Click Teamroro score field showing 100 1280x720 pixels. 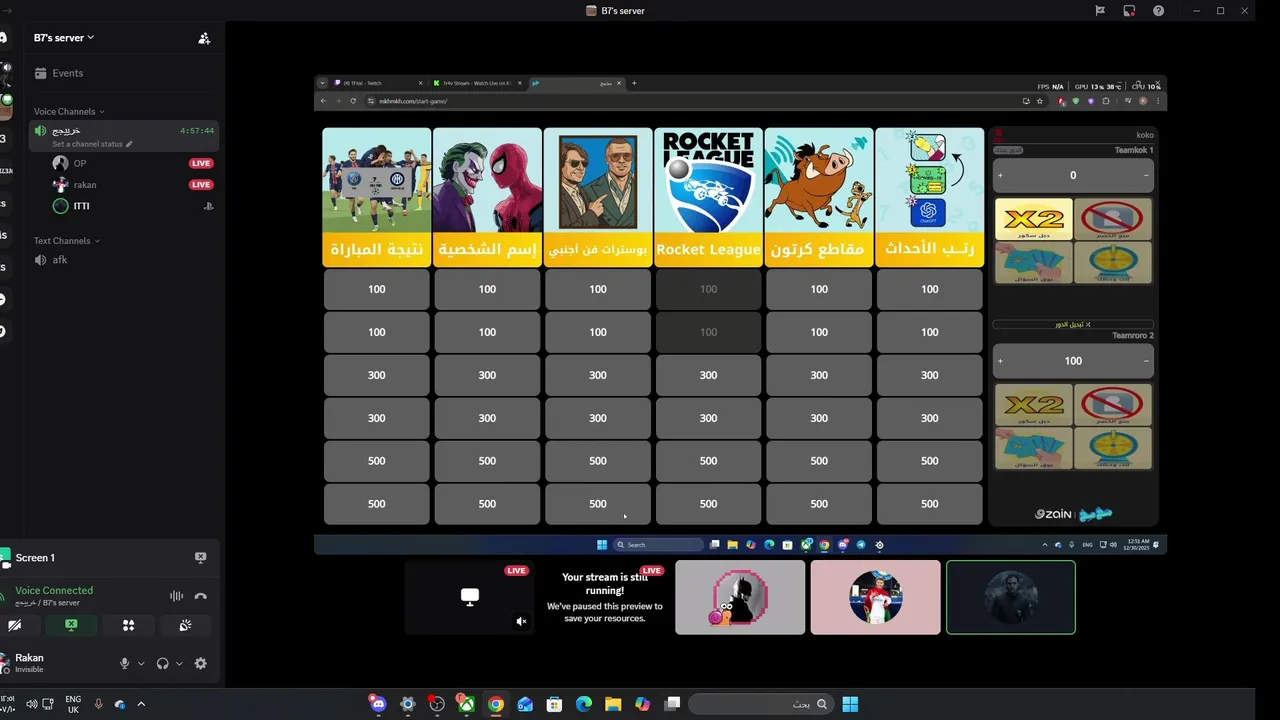pos(1073,361)
